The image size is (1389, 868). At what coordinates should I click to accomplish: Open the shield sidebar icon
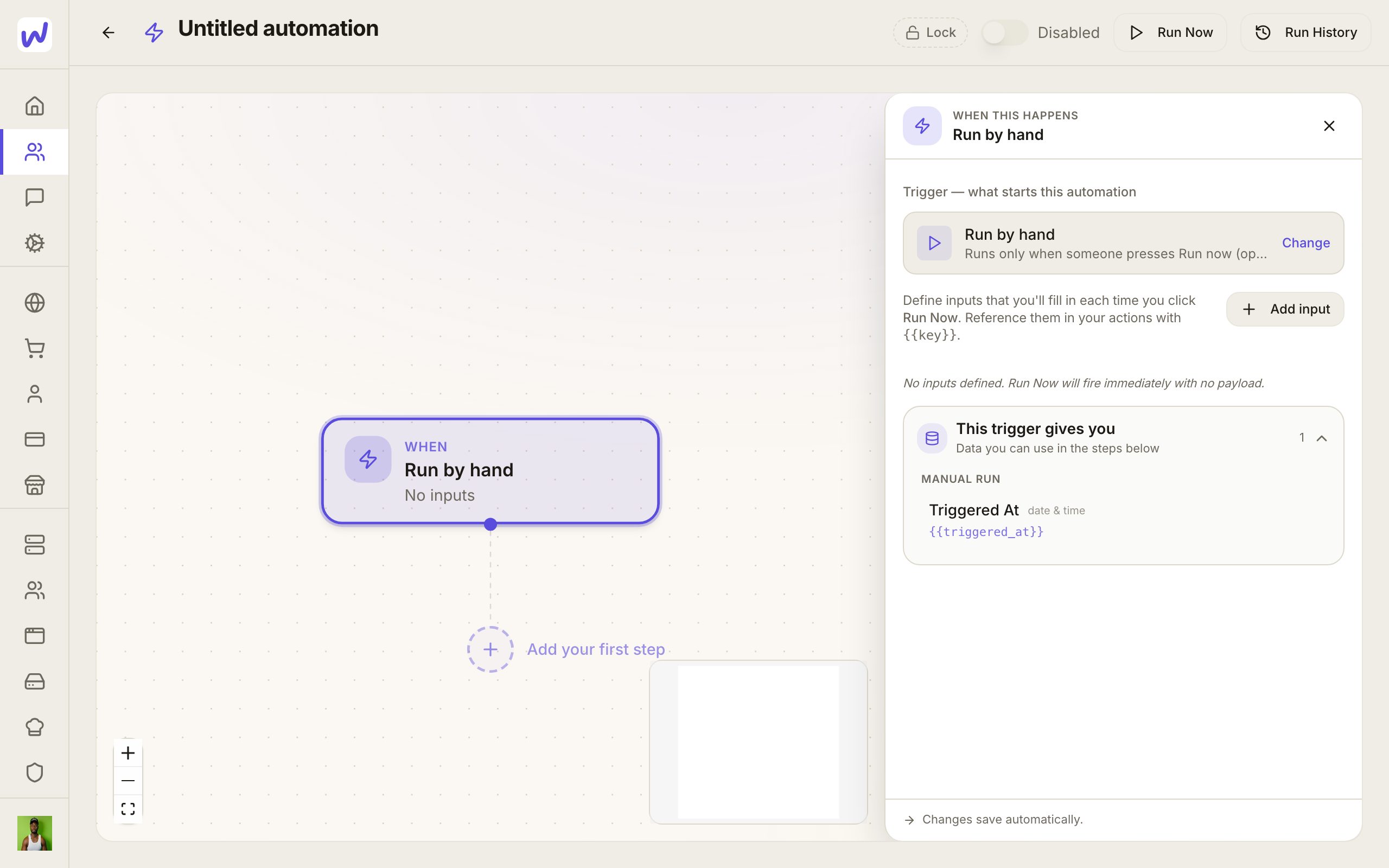pyautogui.click(x=34, y=772)
